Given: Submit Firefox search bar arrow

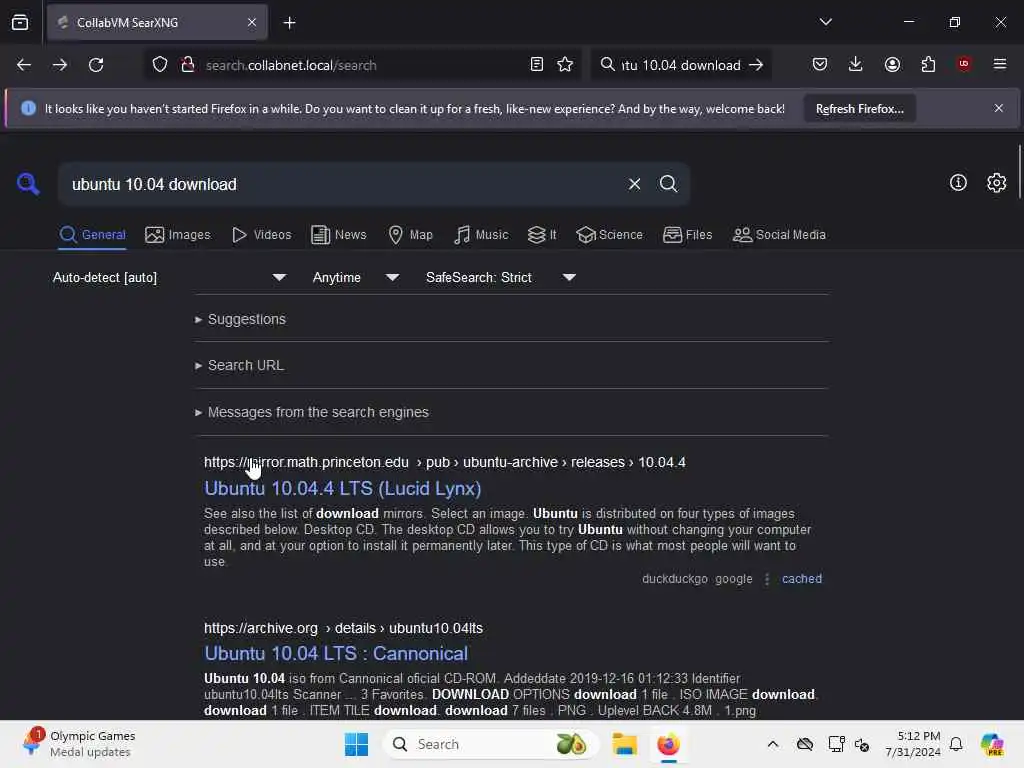Looking at the screenshot, I should click(x=756, y=65).
